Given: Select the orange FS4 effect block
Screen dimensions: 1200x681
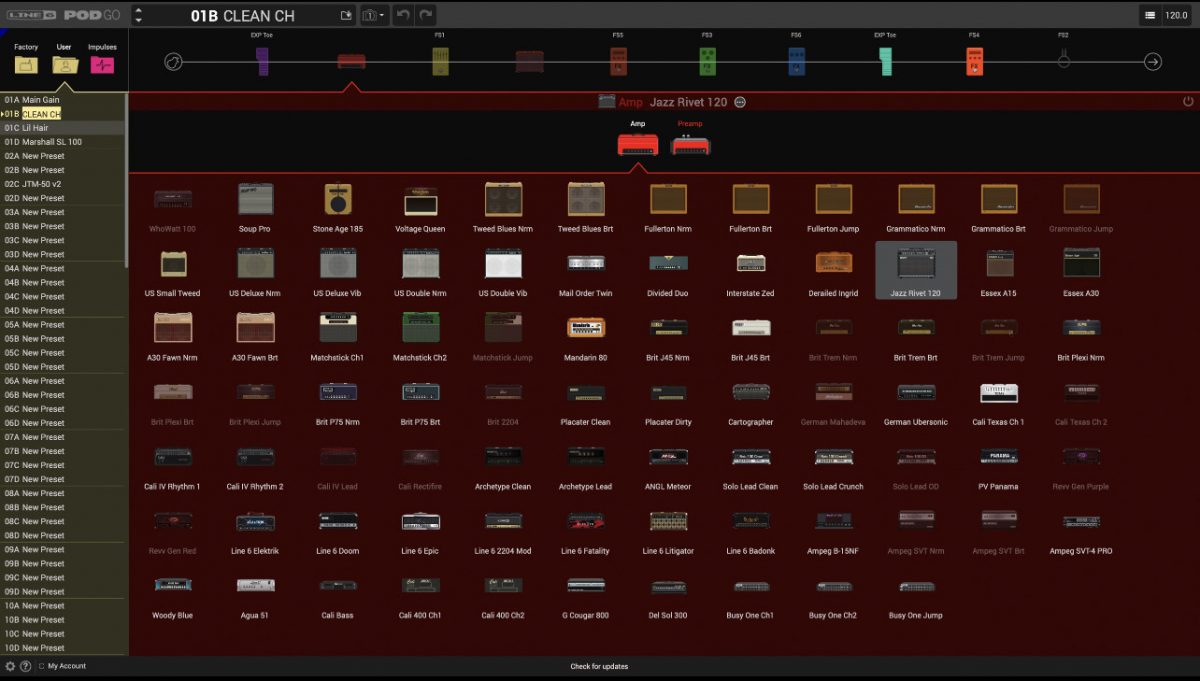Looking at the screenshot, I should (975, 62).
